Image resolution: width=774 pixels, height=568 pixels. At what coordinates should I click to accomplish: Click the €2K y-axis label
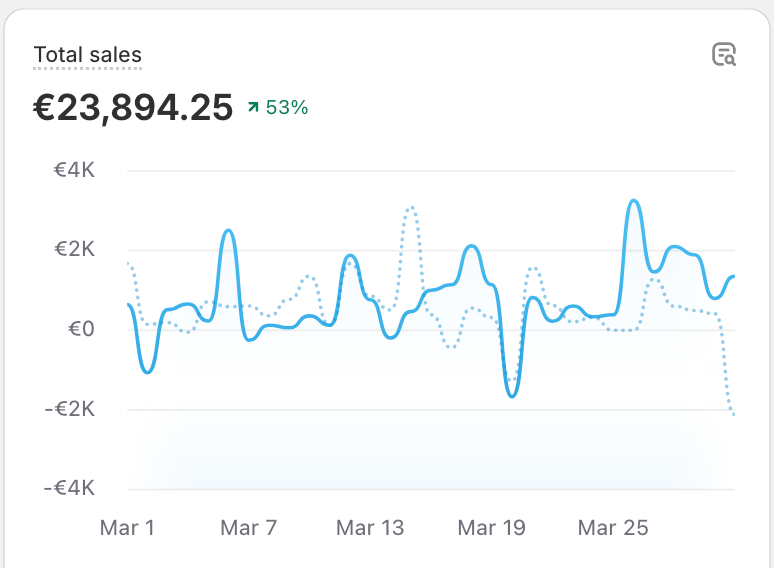click(x=74, y=249)
